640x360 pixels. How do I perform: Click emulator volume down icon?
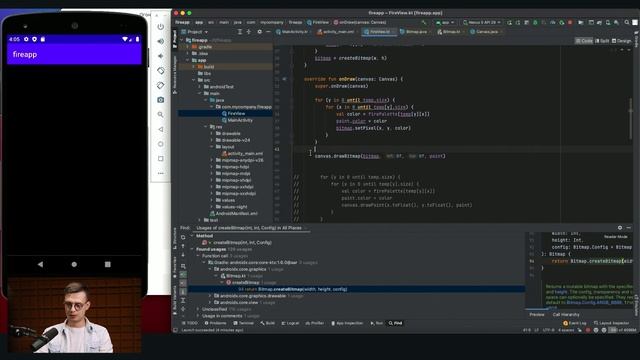click(x=161, y=56)
